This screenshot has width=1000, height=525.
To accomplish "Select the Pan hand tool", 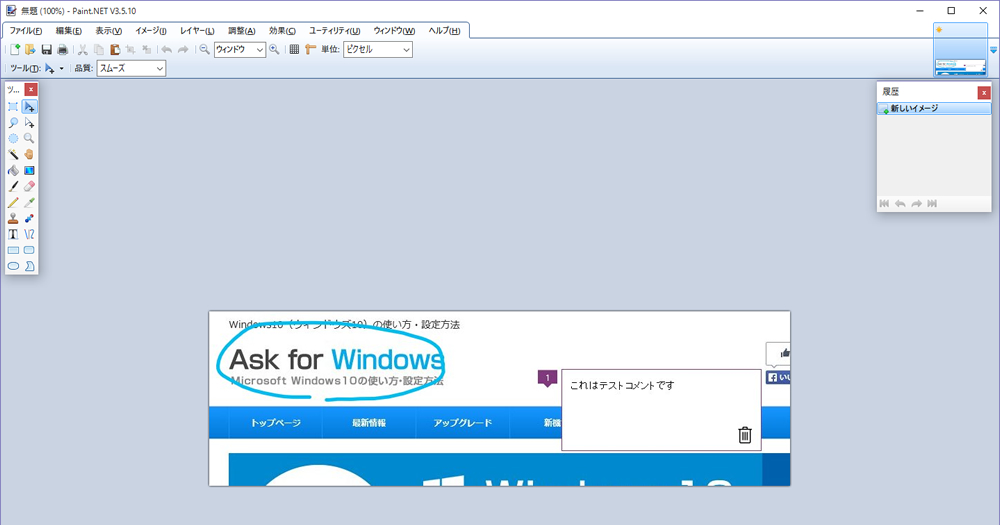I will tap(29, 154).
